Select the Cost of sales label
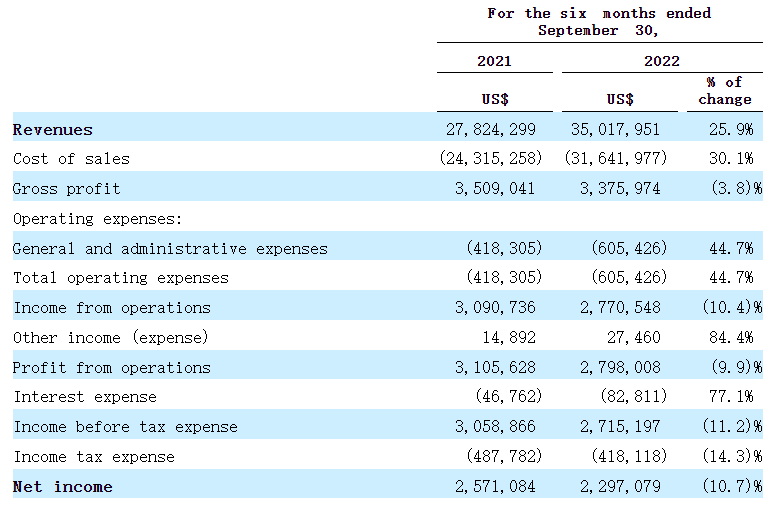Viewport: 776px width, 506px height. pos(71,159)
